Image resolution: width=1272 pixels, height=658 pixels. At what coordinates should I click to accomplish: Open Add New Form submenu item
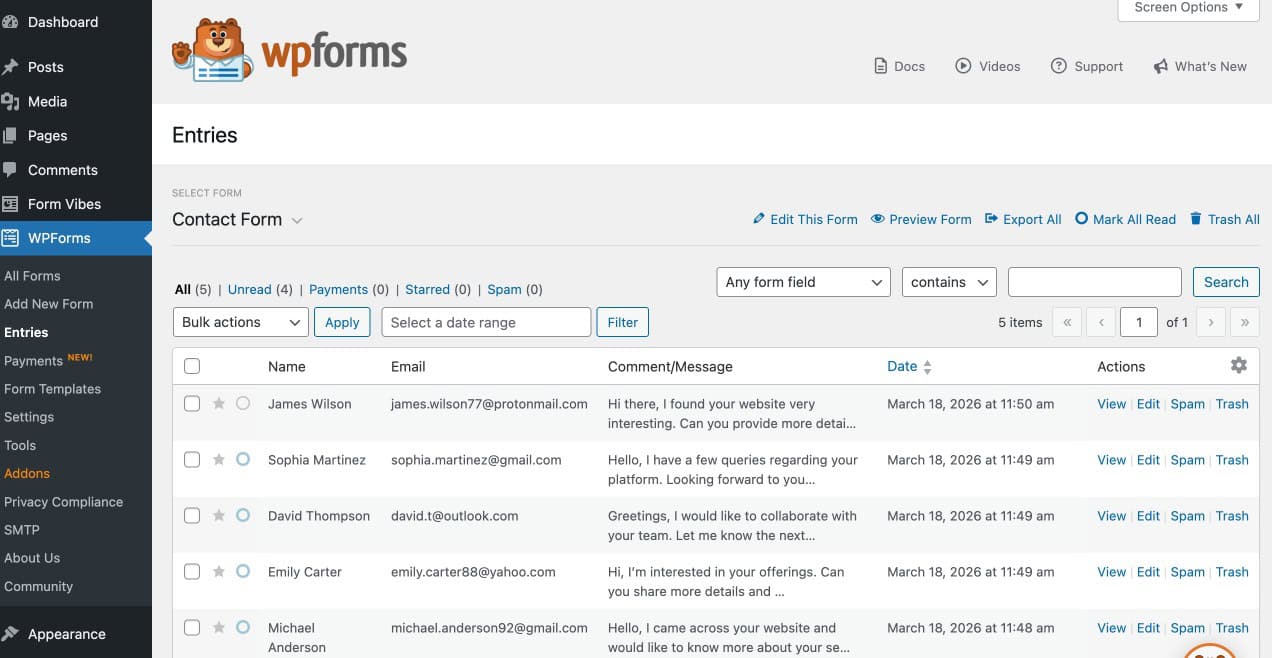[x=48, y=304]
